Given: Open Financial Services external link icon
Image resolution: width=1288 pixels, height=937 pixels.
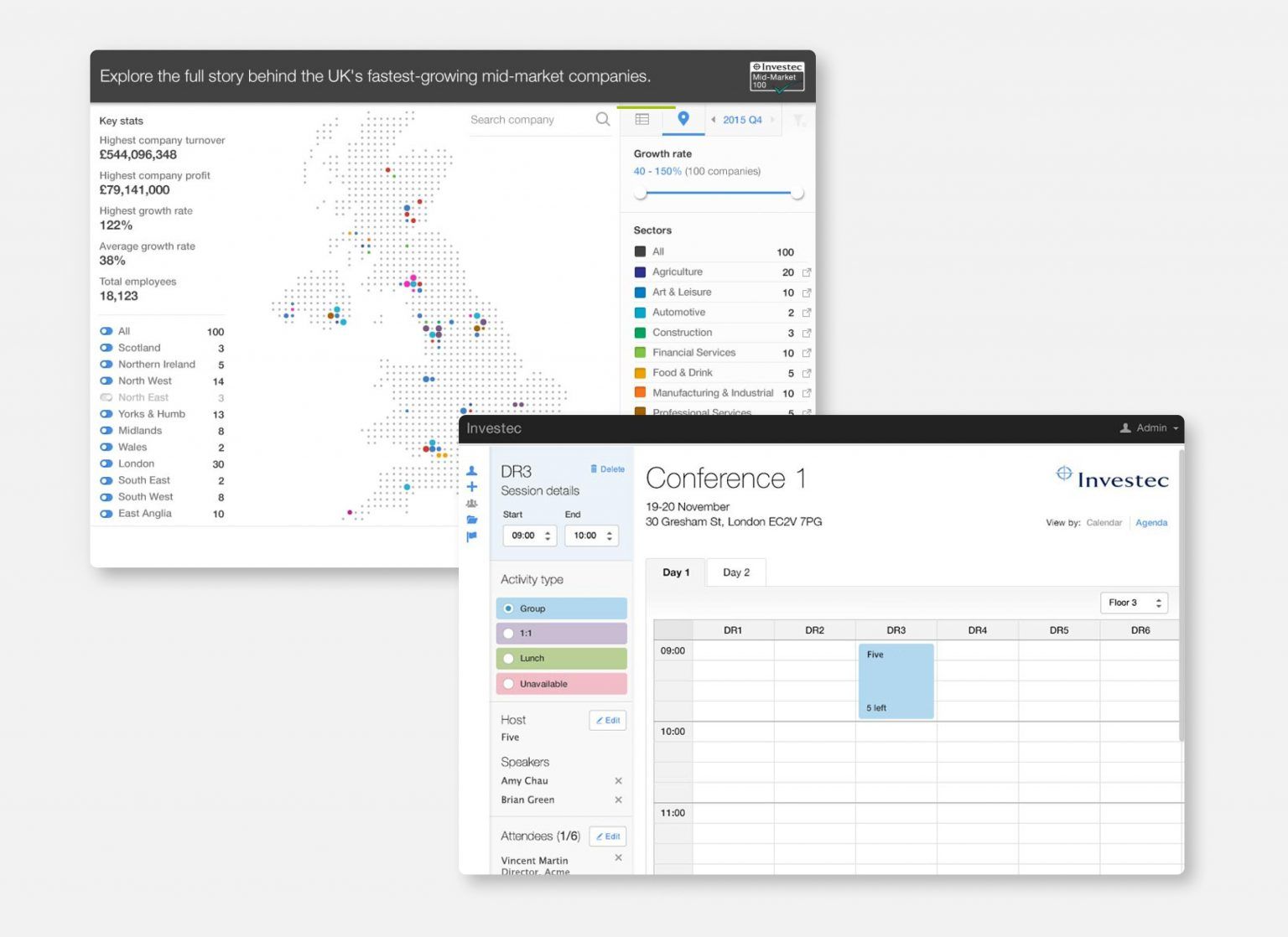Looking at the screenshot, I should [x=807, y=353].
